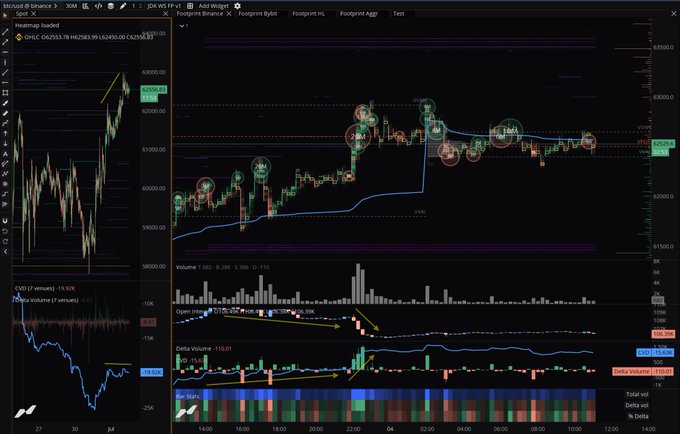Open the database stack icon
The height and width of the screenshot is (434, 680).
[x=111, y=6]
